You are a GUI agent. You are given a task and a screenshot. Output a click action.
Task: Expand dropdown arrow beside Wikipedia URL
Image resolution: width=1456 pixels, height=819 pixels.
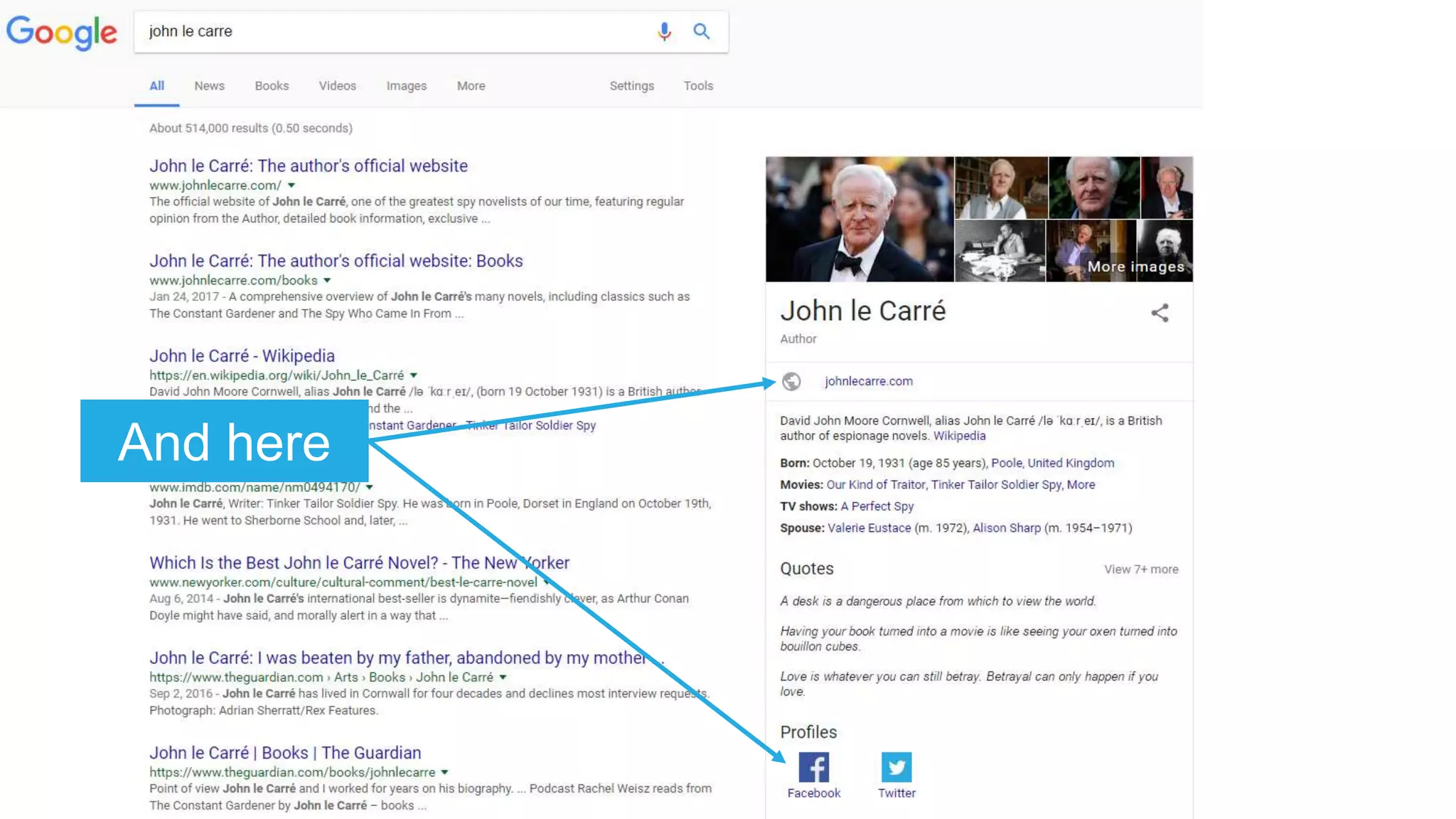(x=414, y=375)
